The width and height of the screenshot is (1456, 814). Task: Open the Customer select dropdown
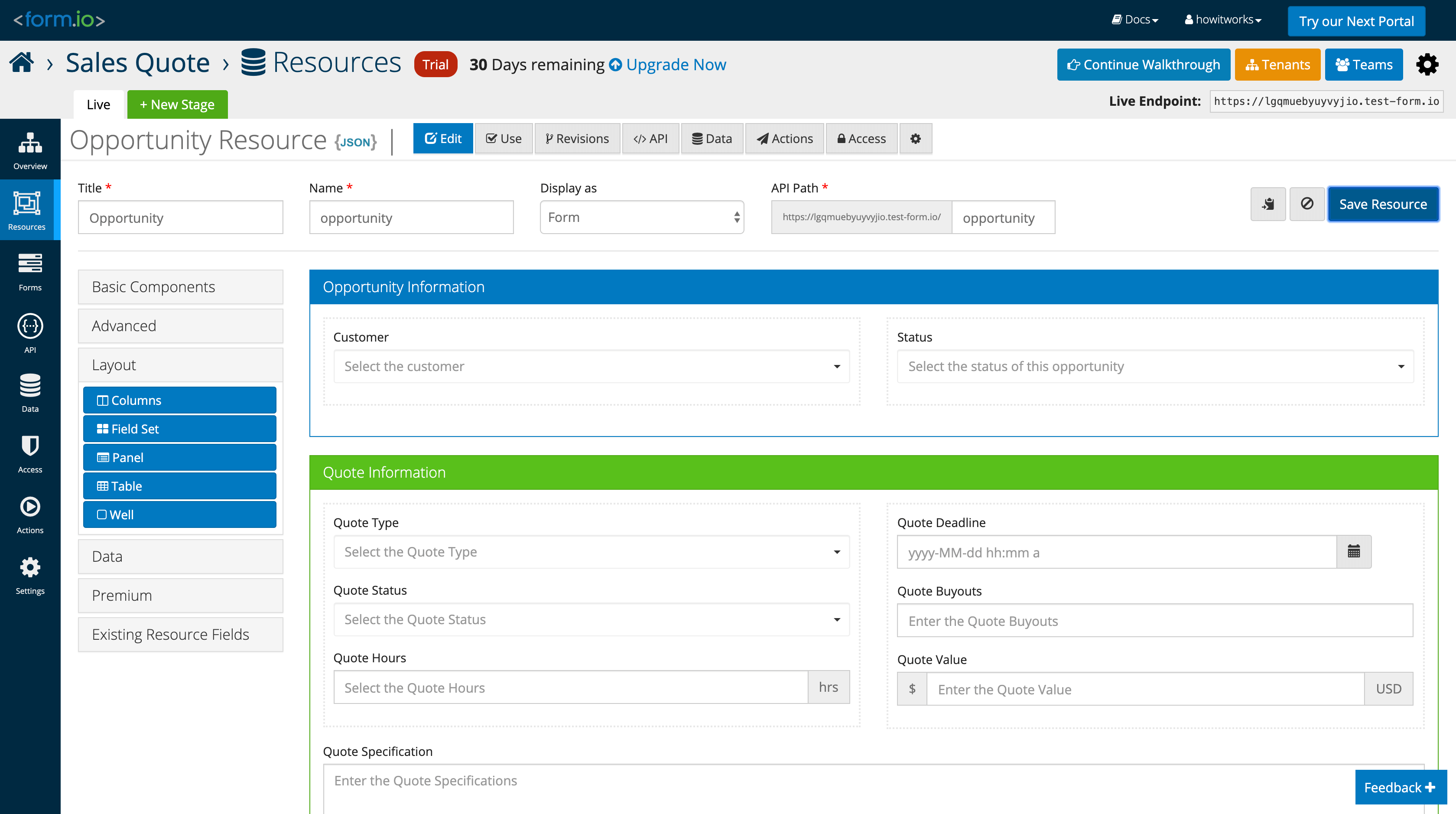[x=591, y=366]
